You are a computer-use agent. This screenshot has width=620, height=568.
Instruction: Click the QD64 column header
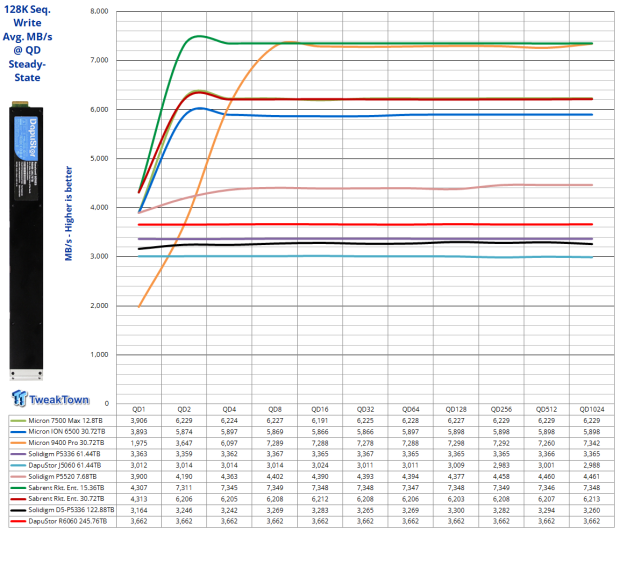pyautogui.click(x=410, y=409)
